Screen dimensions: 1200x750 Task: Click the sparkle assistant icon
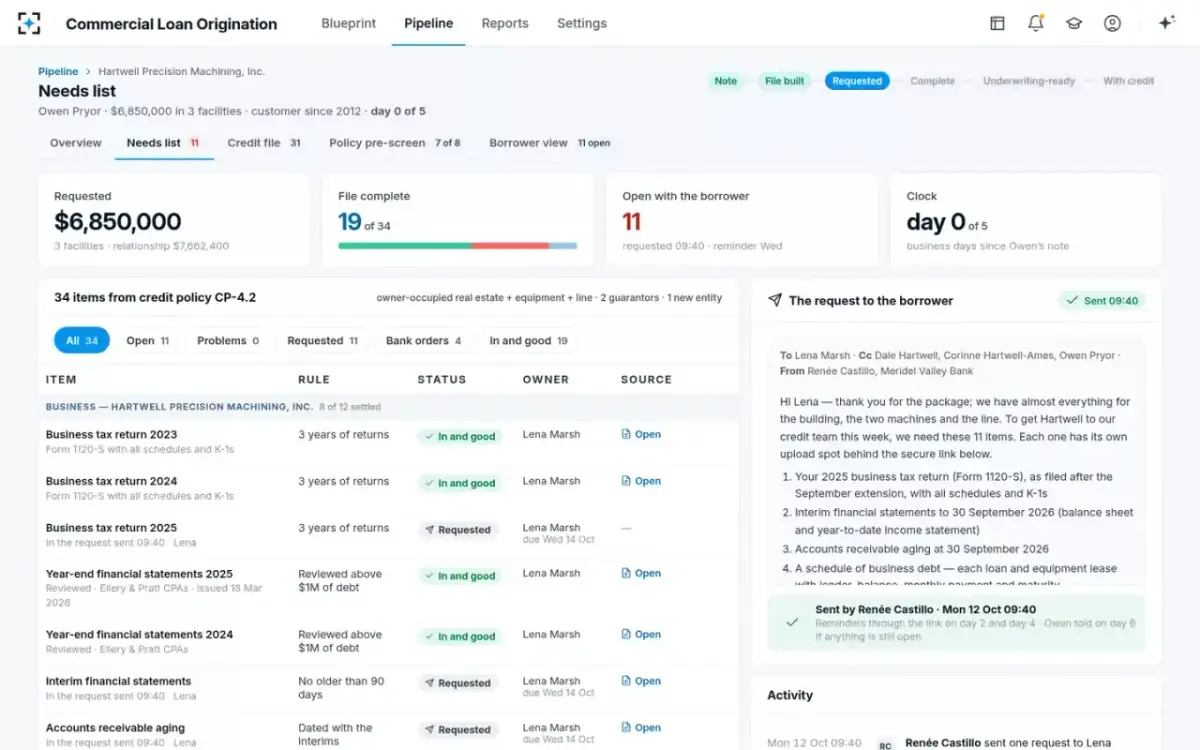point(1166,23)
